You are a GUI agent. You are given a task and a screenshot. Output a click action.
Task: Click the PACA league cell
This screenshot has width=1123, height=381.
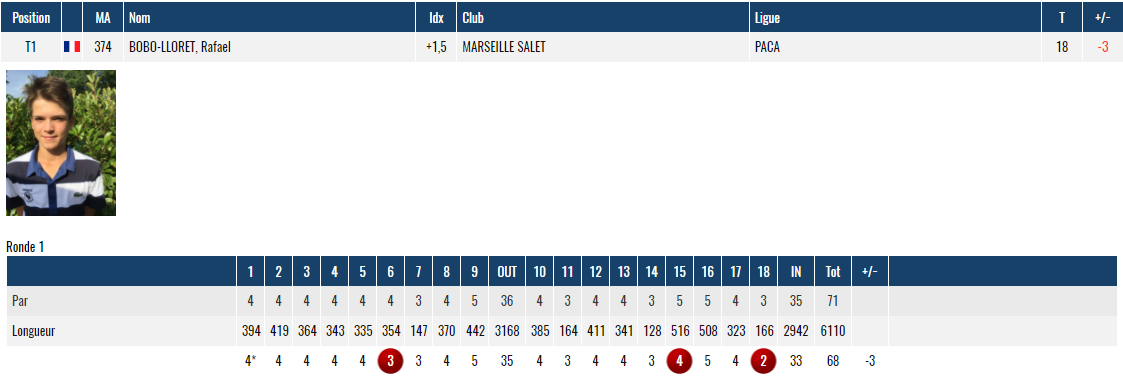click(x=766, y=47)
